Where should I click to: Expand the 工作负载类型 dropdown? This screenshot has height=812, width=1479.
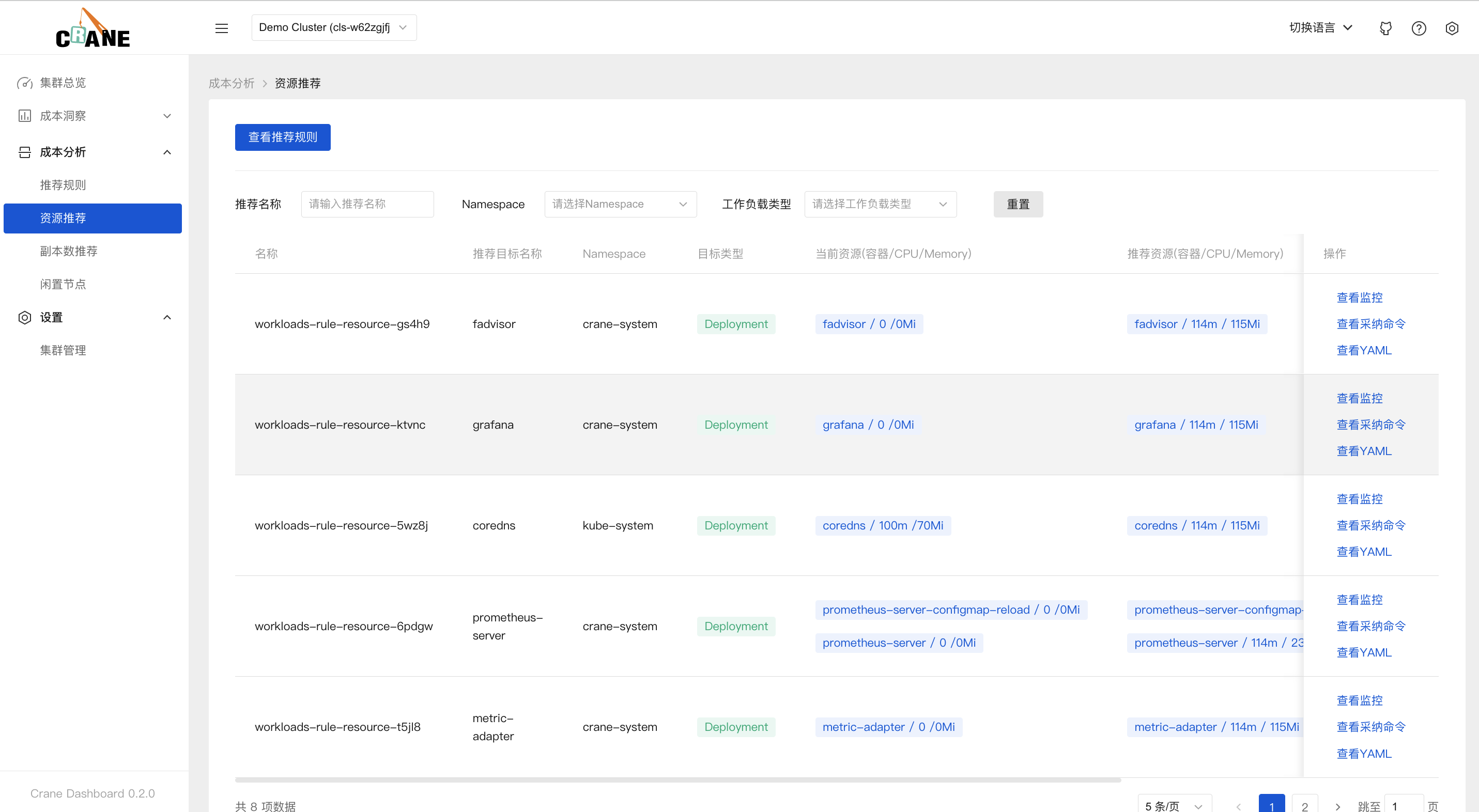[x=879, y=204]
